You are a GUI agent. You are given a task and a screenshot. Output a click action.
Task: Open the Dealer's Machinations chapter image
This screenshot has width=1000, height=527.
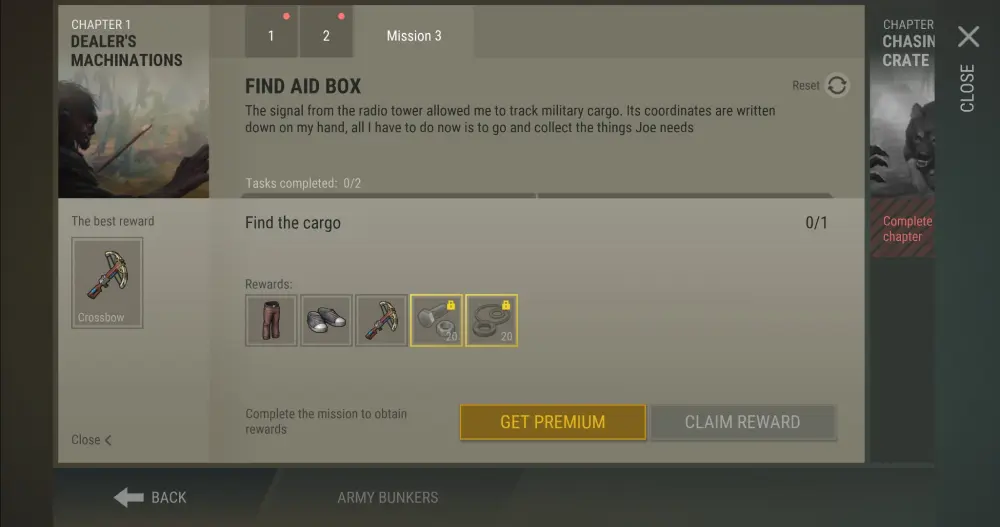click(133, 102)
